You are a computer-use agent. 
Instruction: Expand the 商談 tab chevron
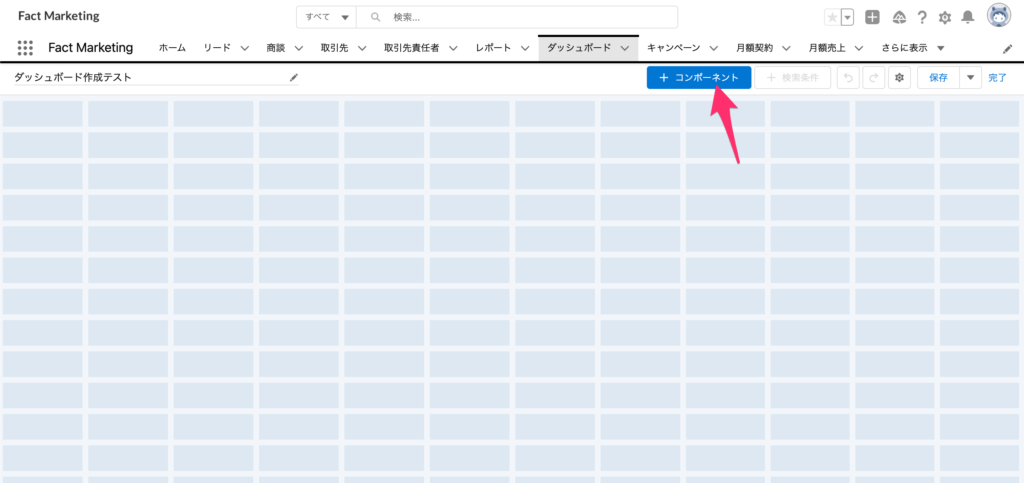(300, 48)
